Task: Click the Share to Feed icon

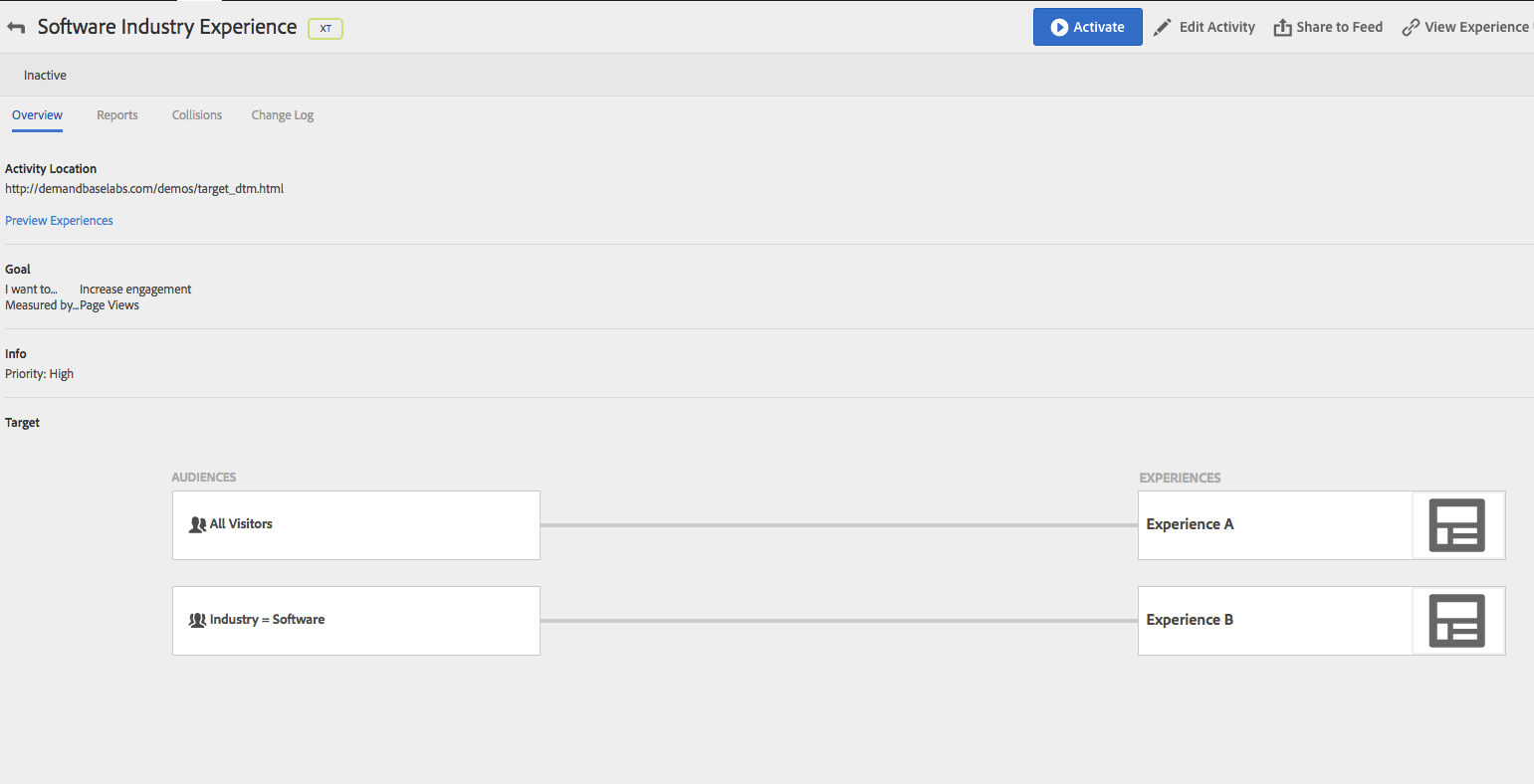Action: 1282,28
